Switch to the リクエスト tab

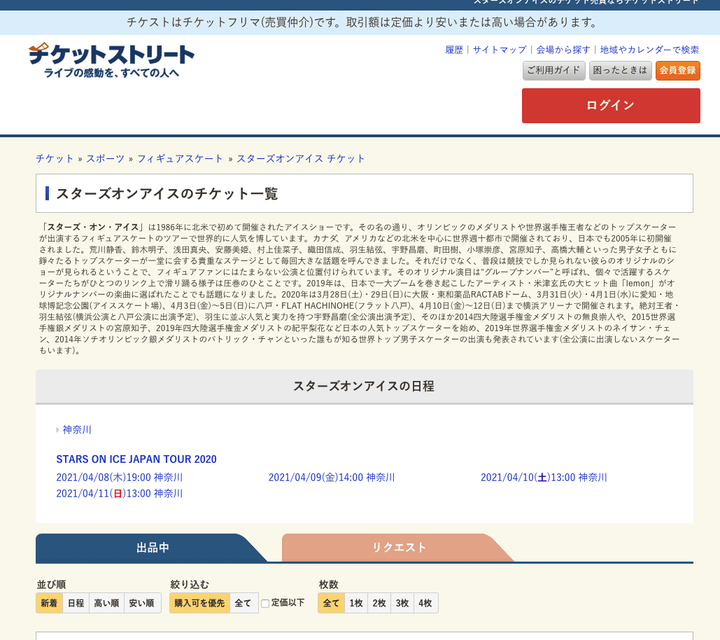coord(398,548)
